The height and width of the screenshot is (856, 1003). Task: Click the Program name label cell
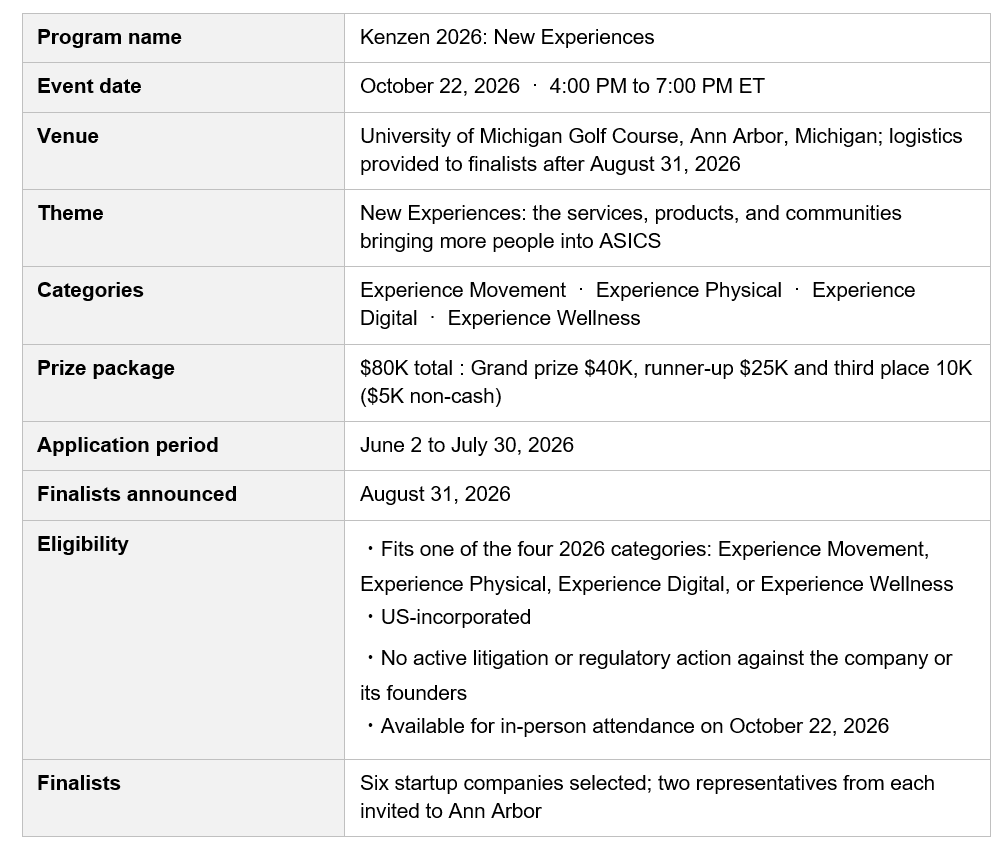[x=184, y=38]
